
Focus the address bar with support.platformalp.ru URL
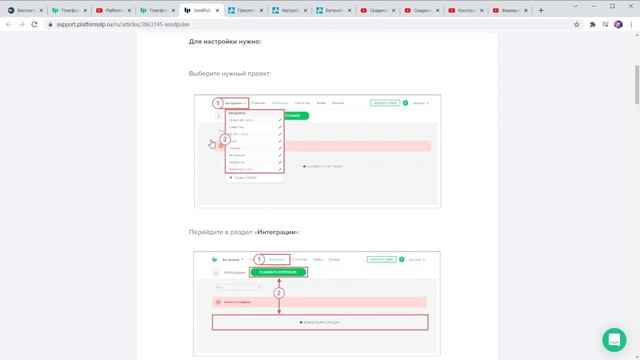pyautogui.click(x=310, y=24)
